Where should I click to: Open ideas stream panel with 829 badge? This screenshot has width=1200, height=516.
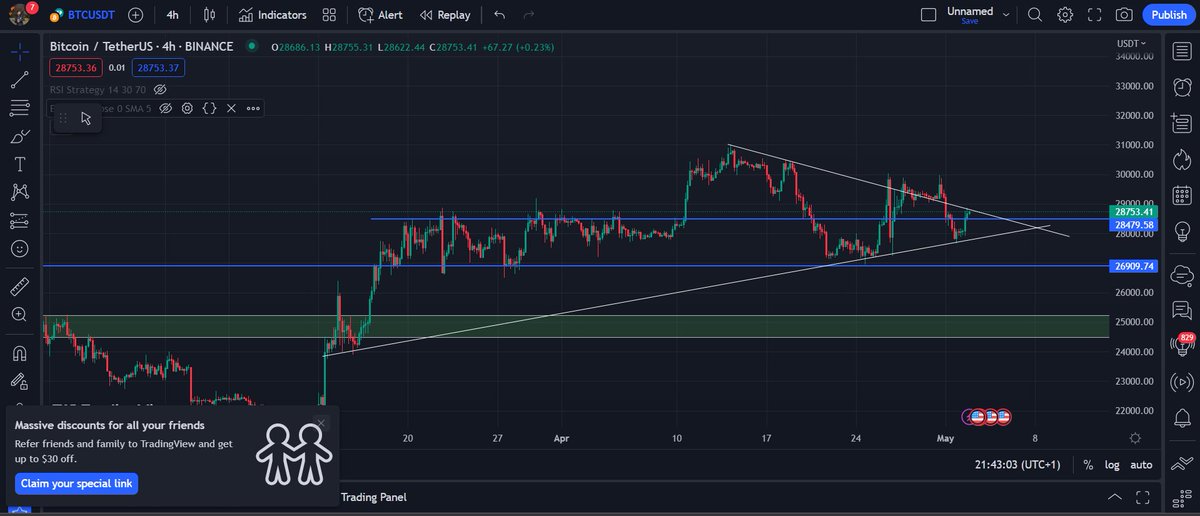click(1181, 345)
